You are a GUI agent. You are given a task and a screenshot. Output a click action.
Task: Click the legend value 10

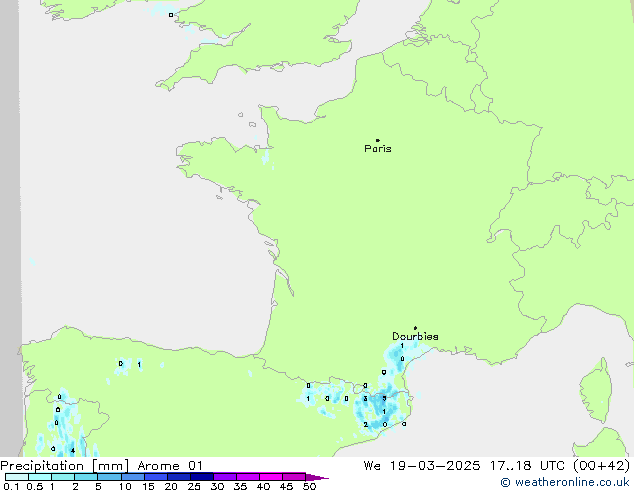(x=125, y=486)
